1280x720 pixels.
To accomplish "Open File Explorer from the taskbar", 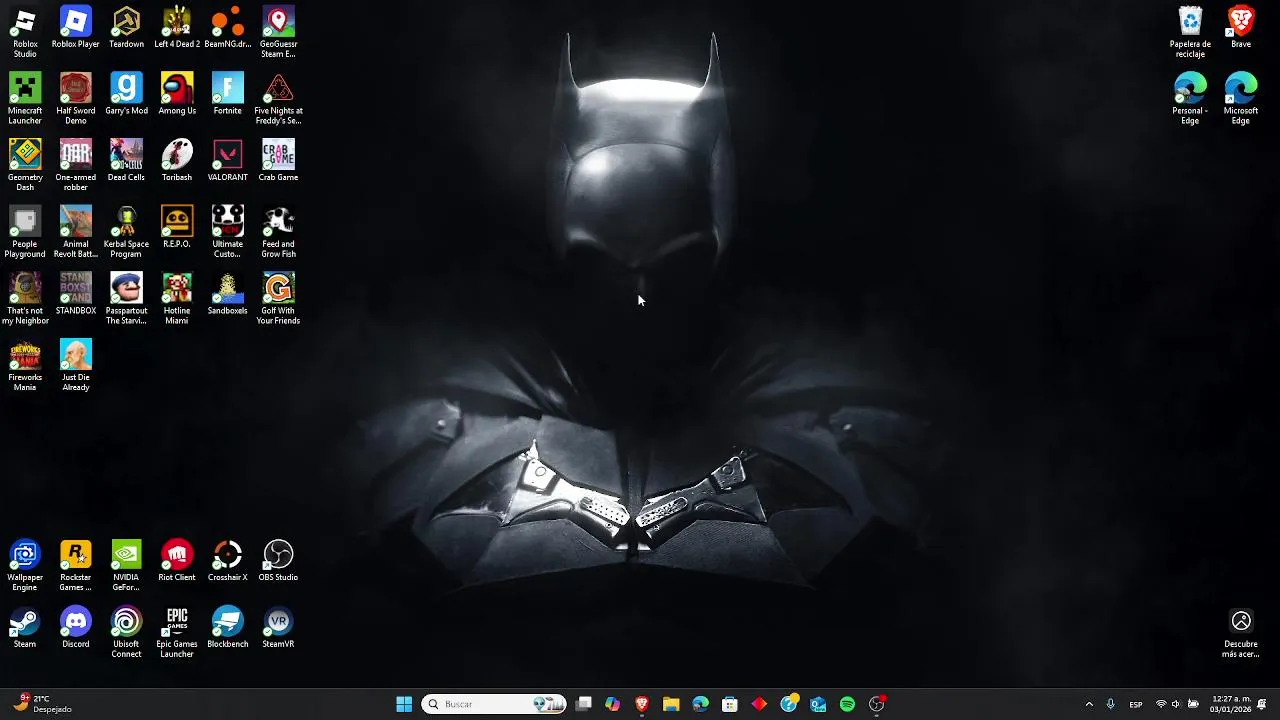I will point(671,704).
